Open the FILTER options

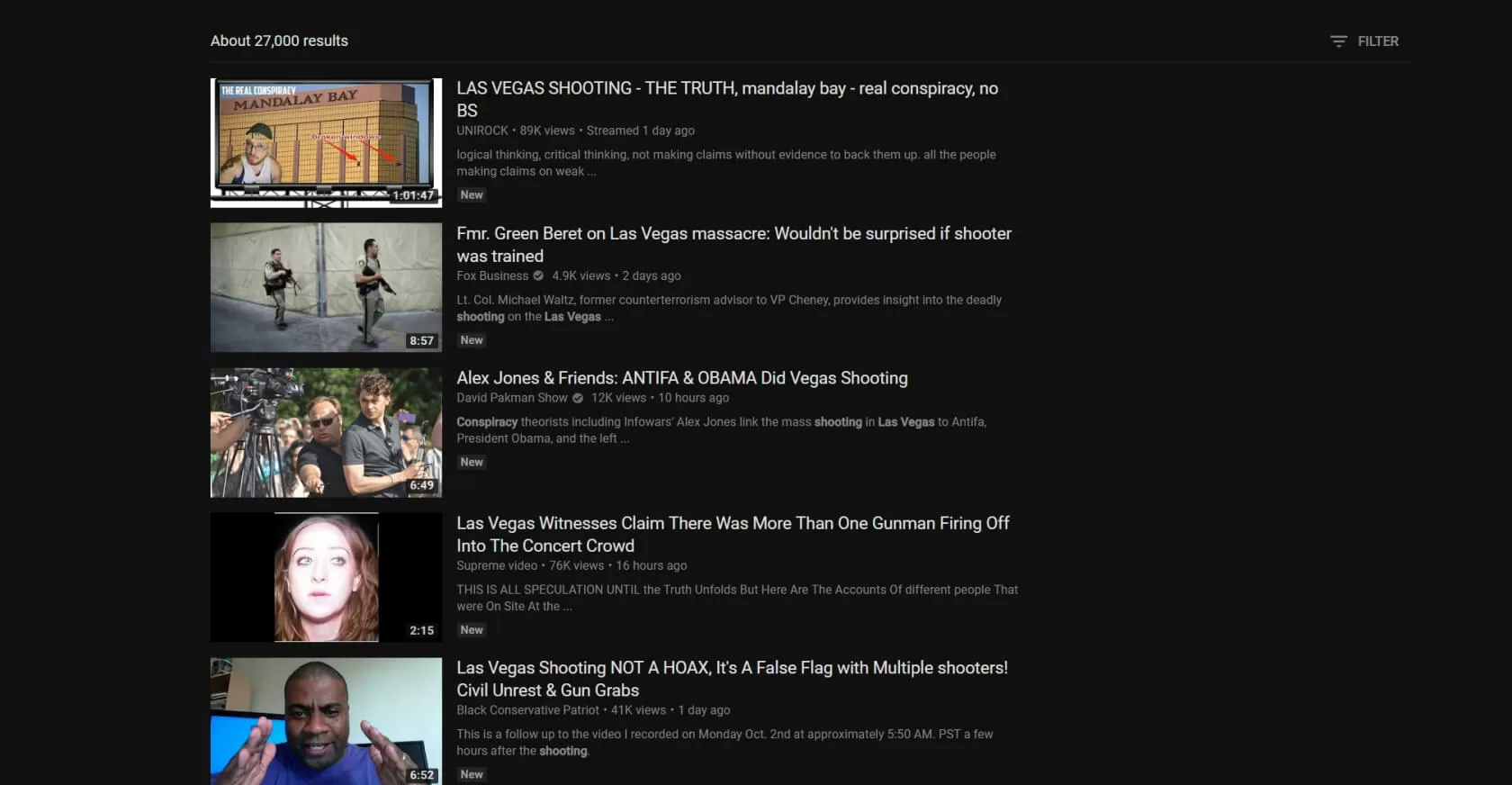click(1364, 41)
